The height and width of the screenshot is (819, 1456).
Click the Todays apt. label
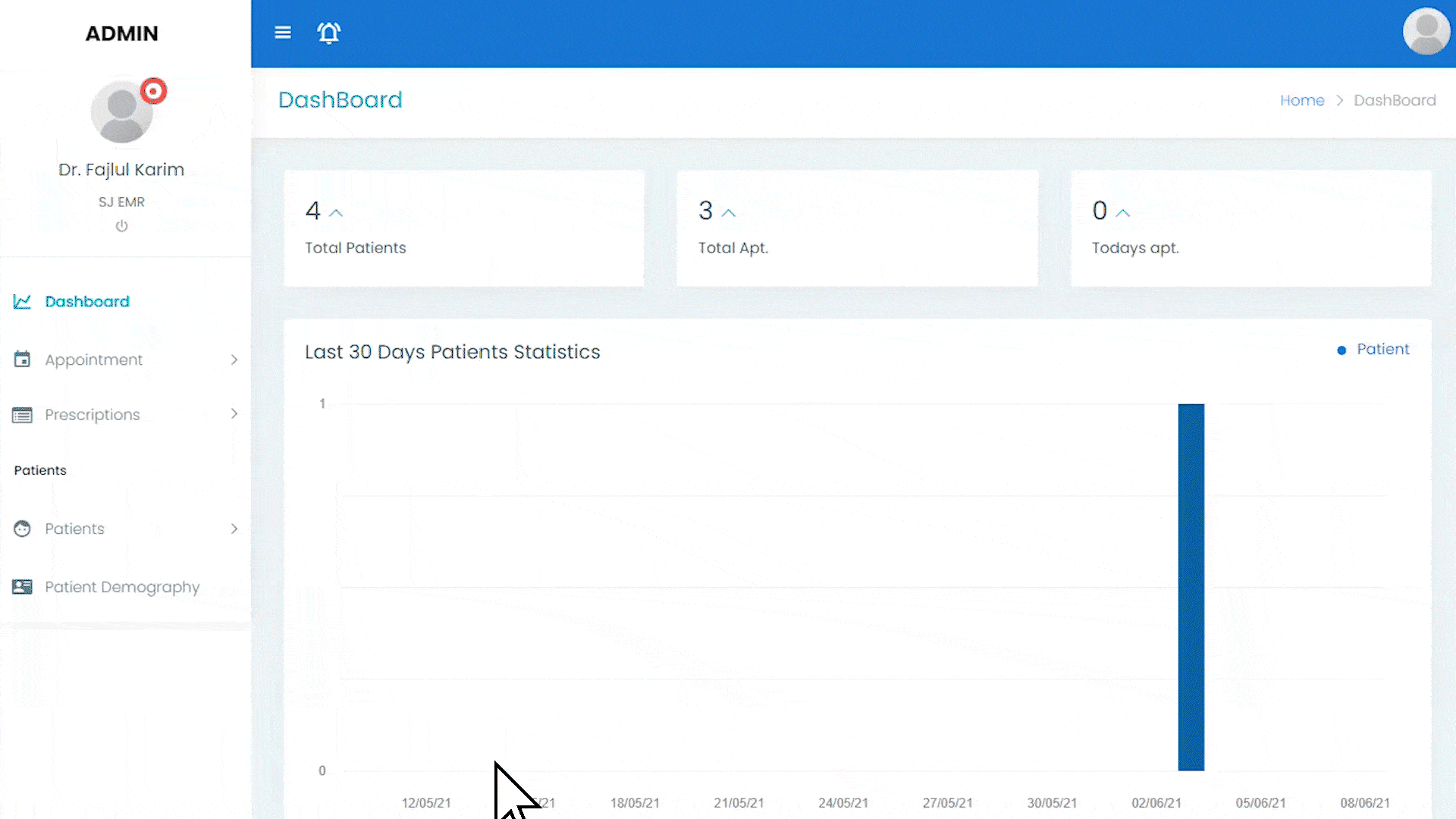click(x=1135, y=248)
